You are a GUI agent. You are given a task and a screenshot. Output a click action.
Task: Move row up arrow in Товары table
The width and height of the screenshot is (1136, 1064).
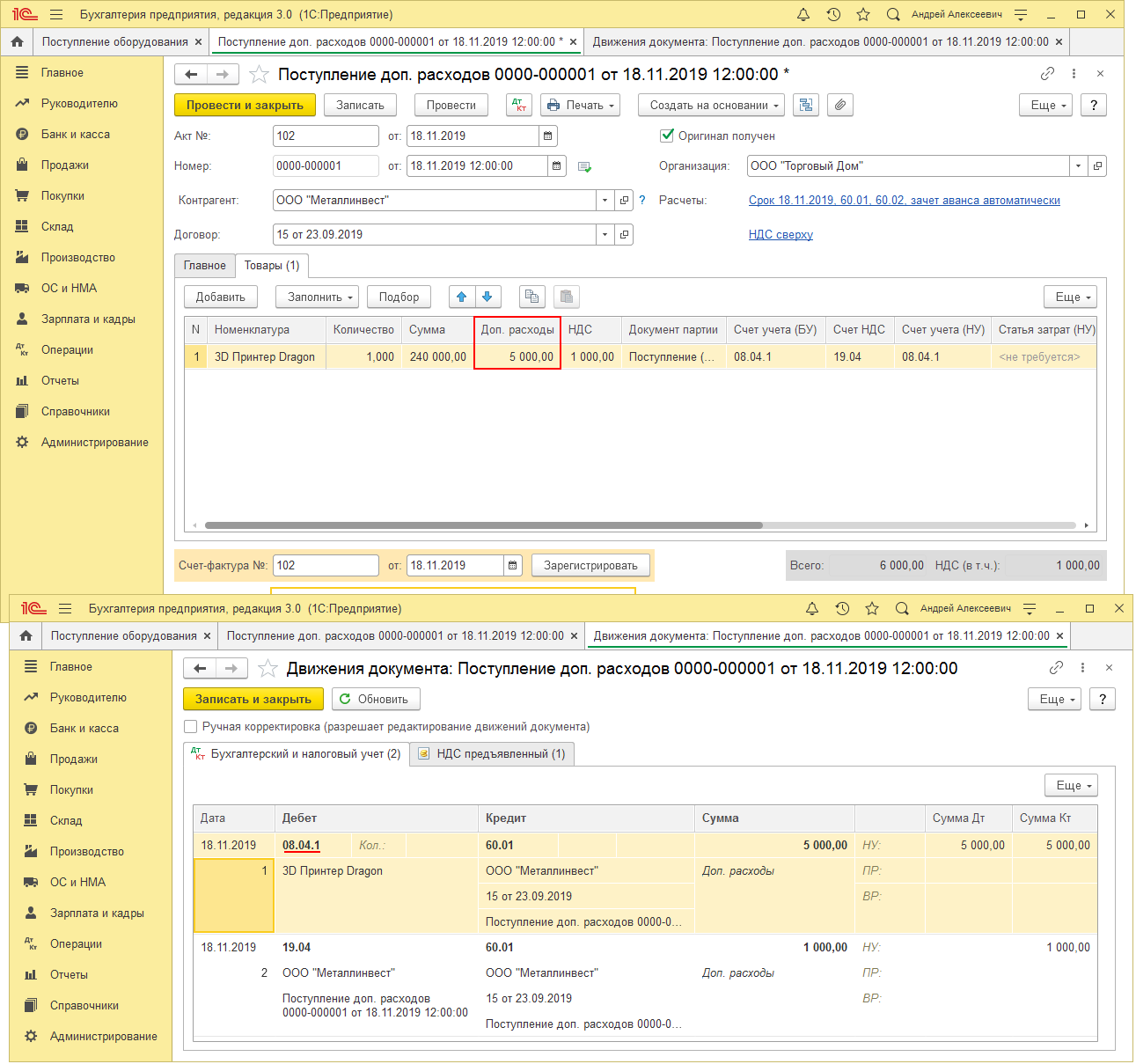pos(462,297)
